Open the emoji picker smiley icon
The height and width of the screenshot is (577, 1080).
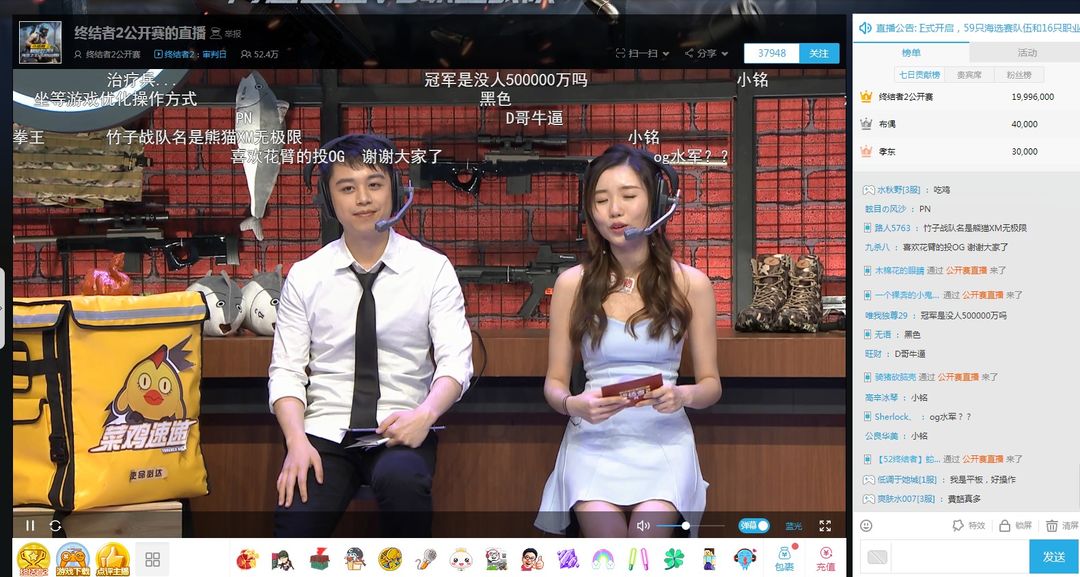(866, 525)
